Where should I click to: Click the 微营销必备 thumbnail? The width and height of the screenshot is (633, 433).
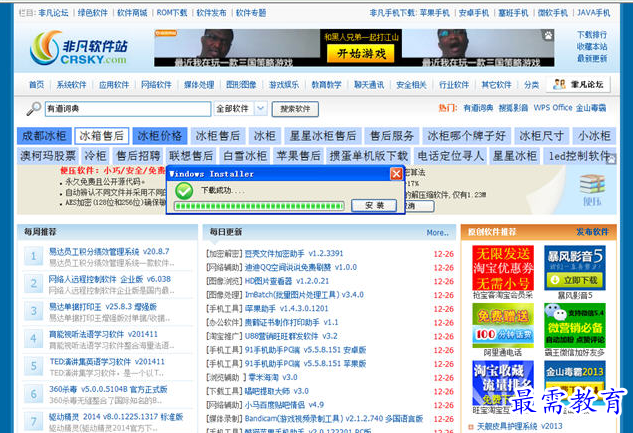[575, 325]
